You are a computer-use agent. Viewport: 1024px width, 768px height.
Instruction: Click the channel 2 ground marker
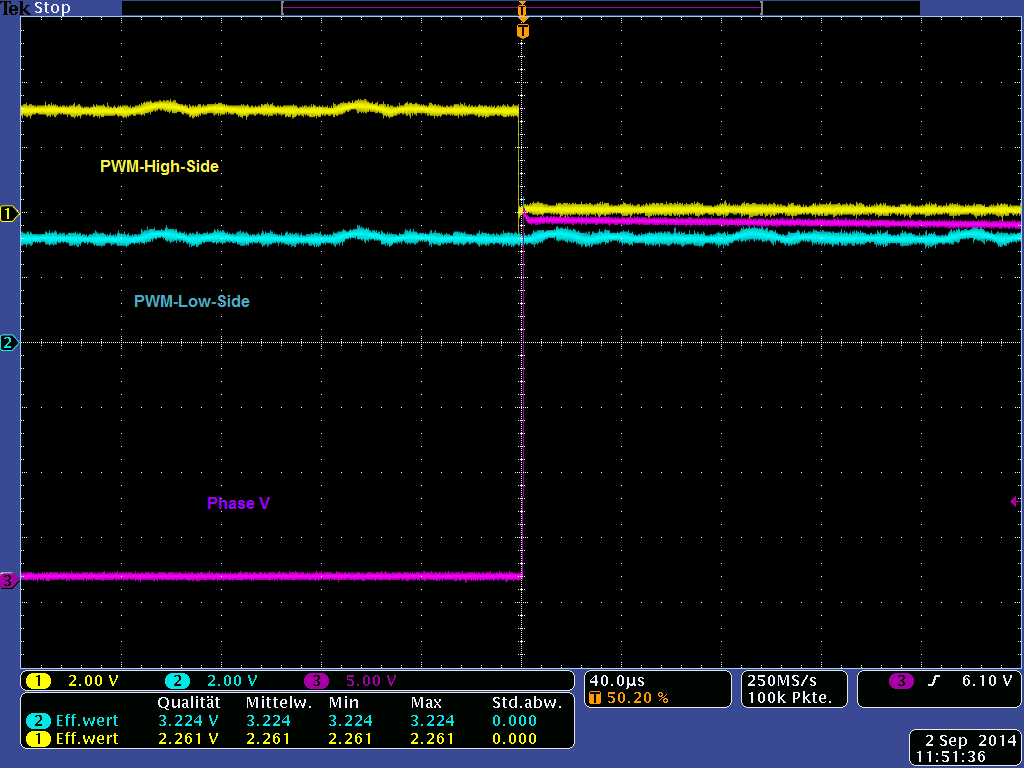(9, 342)
